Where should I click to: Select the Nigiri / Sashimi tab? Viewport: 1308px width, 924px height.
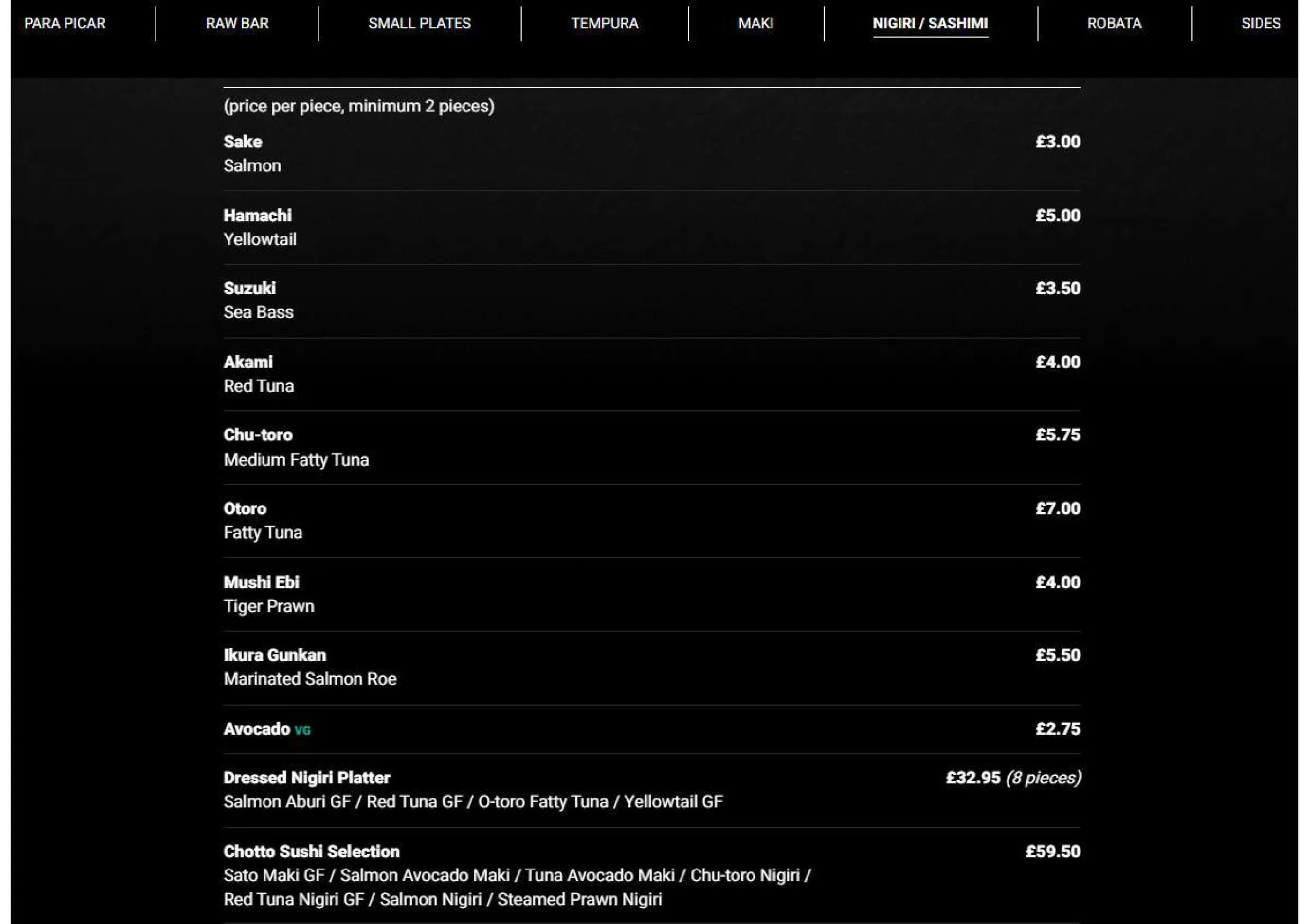coord(931,23)
